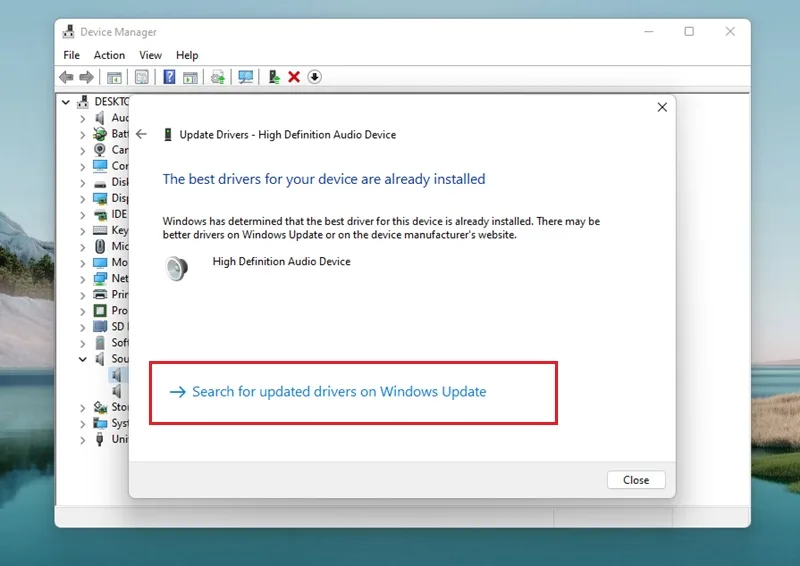Collapse the DESKTOP root tree node
Screen dimensions: 800x566
click(x=66, y=102)
